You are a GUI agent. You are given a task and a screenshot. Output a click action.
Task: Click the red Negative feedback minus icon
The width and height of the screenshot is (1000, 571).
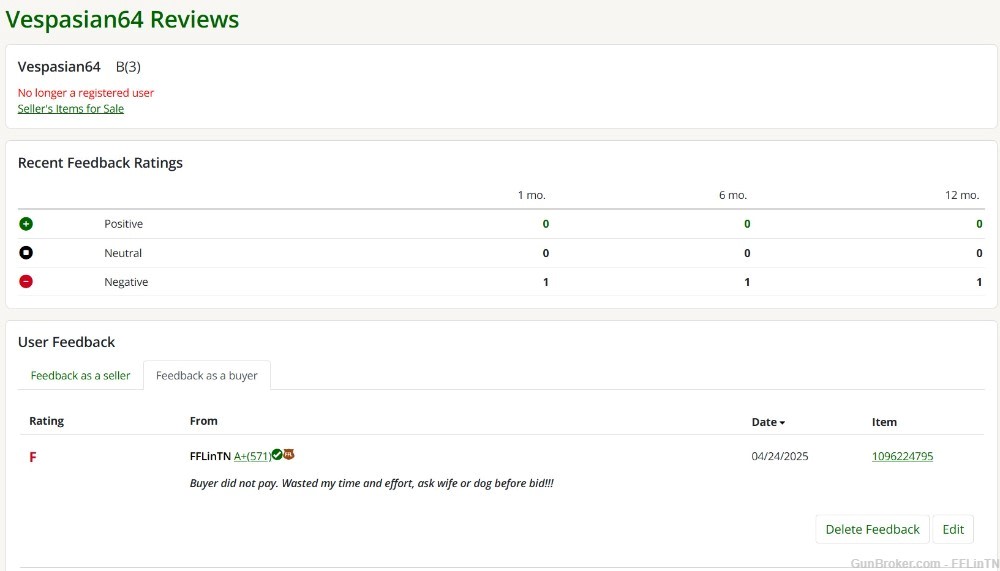26,281
